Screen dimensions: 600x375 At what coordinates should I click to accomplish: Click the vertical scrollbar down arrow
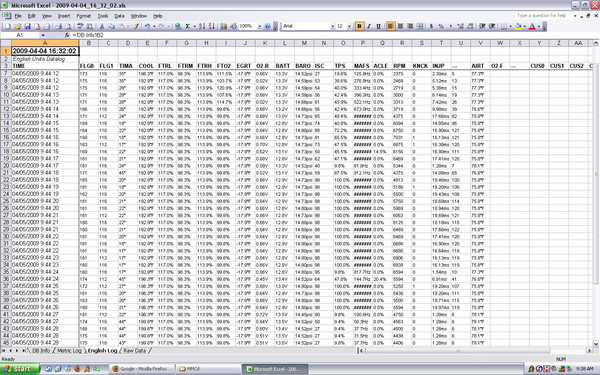596,344
